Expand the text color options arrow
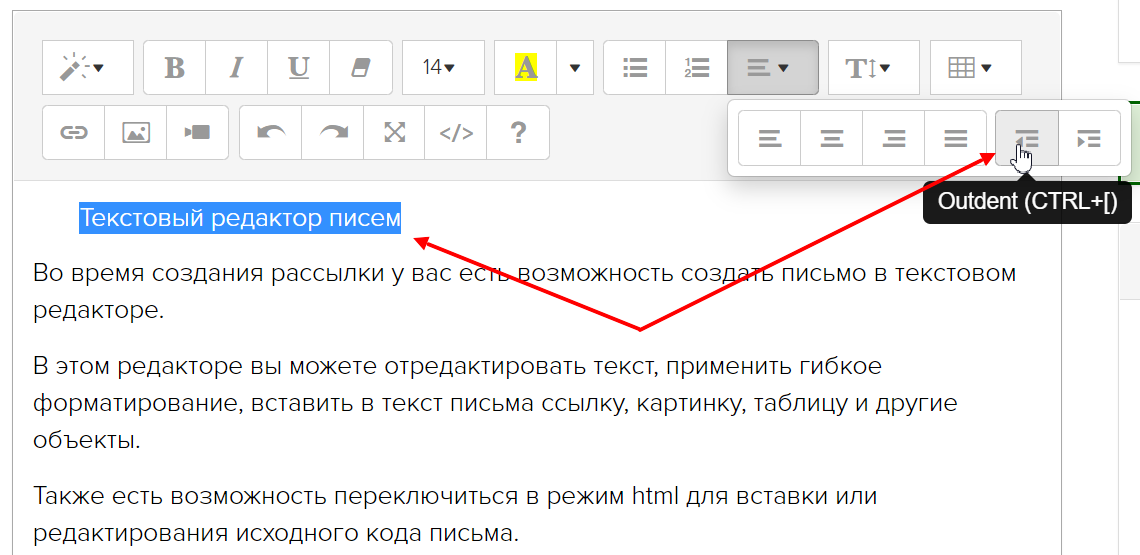 [x=575, y=68]
